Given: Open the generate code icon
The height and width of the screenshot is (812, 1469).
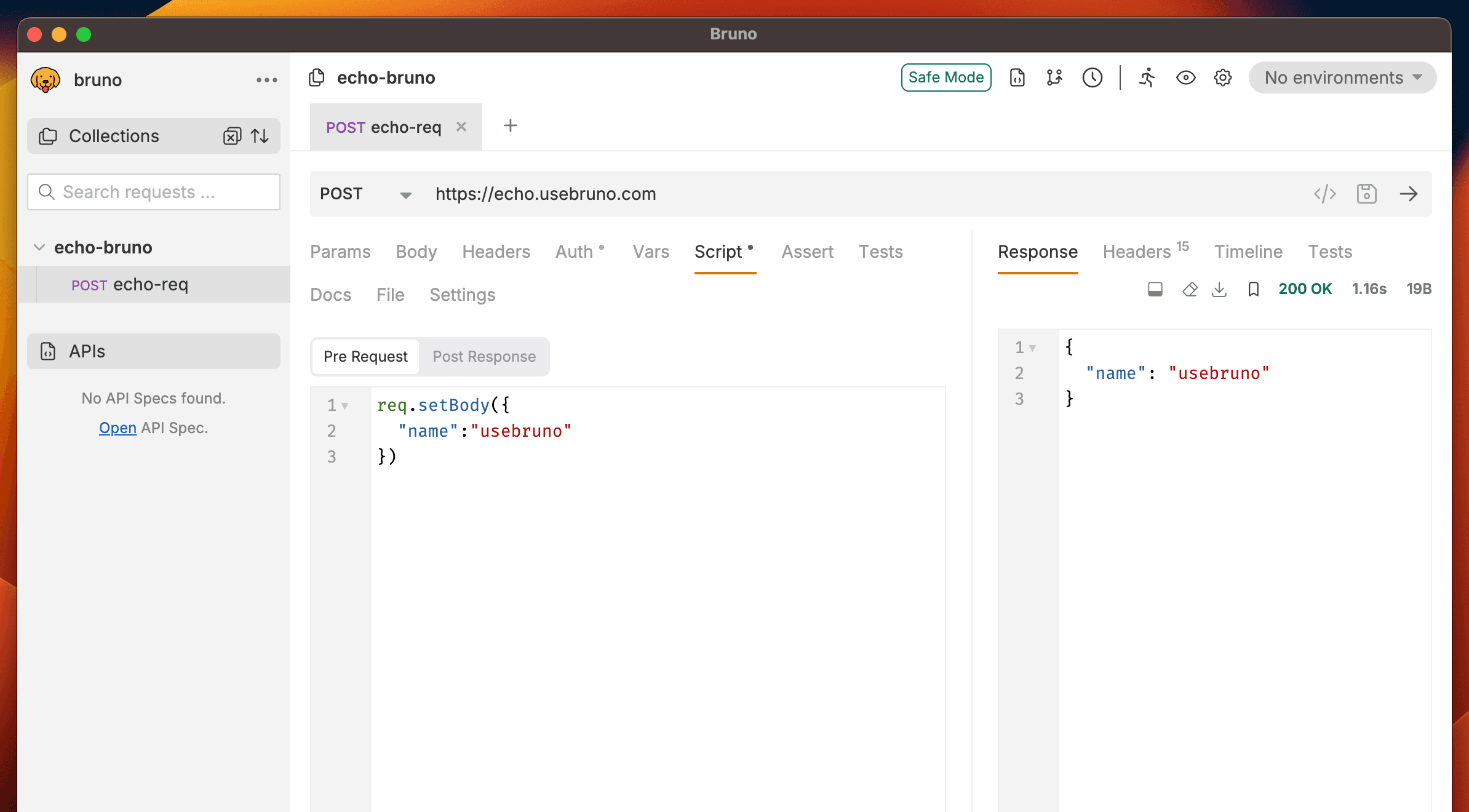Looking at the screenshot, I should pyautogui.click(x=1324, y=194).
